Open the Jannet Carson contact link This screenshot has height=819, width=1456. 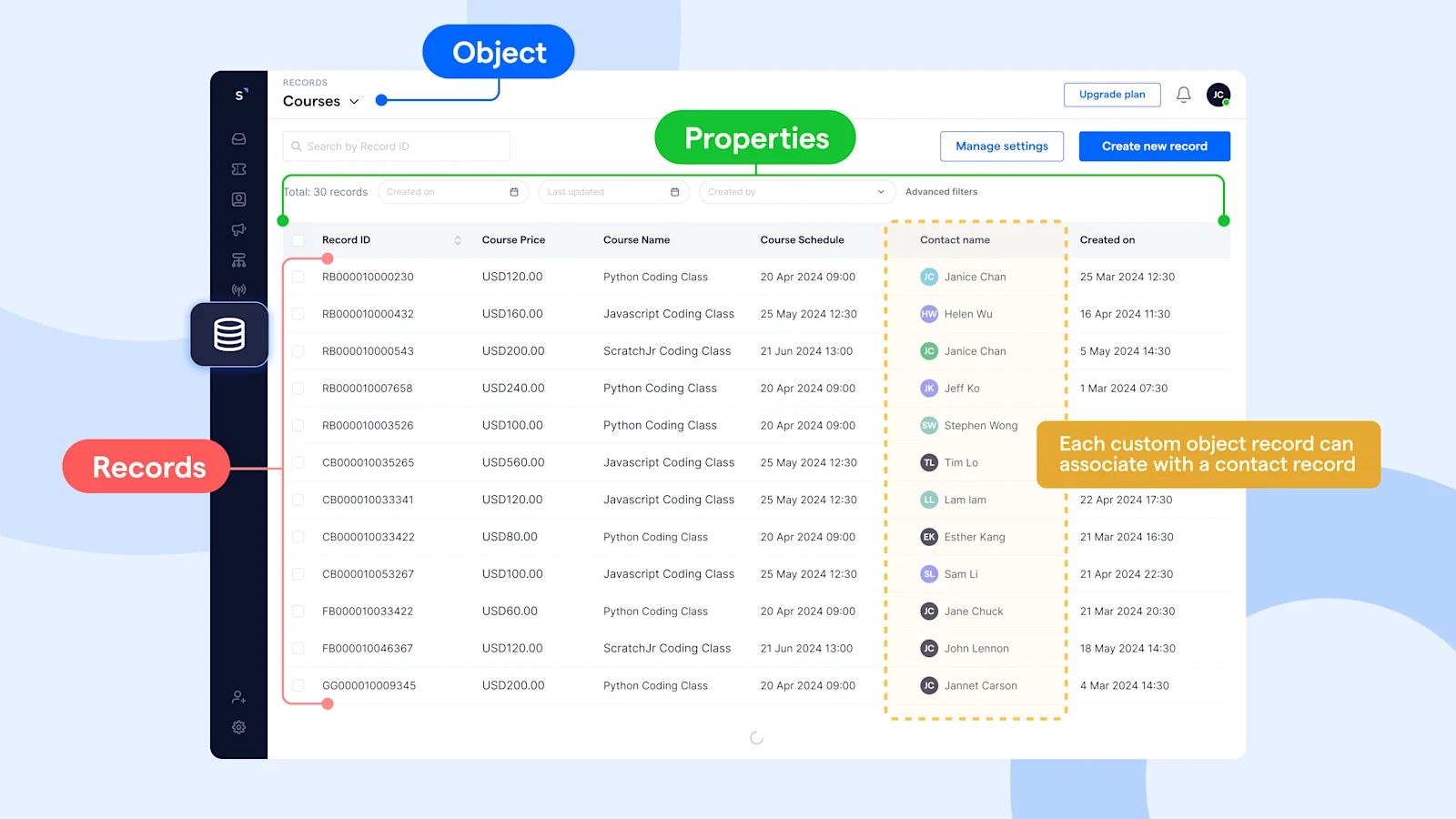click(x=981, y=686)
